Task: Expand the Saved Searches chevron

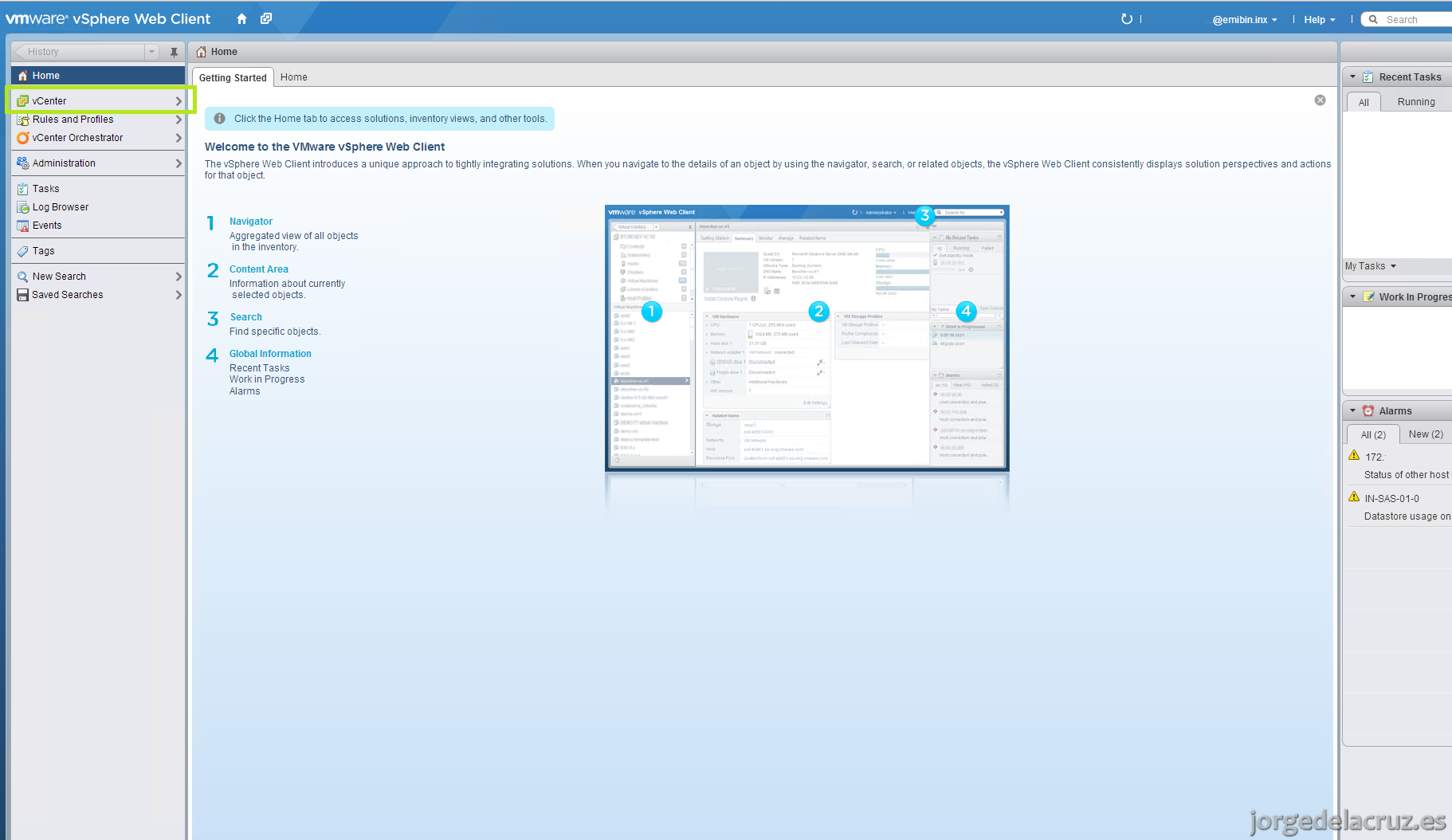Action: [179, 295]
